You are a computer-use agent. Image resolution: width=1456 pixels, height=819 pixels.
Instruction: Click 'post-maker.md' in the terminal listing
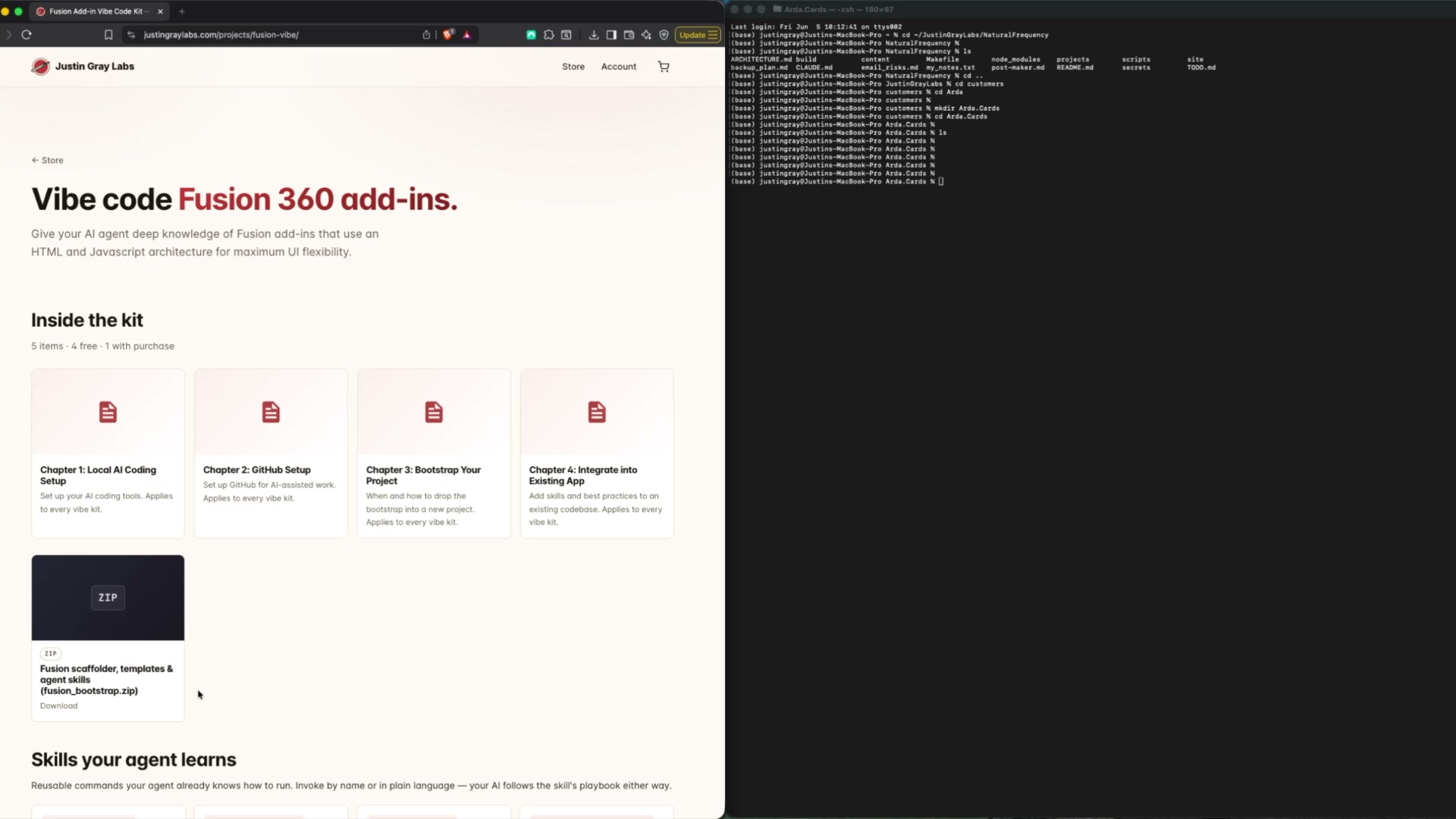(1018, 67)
